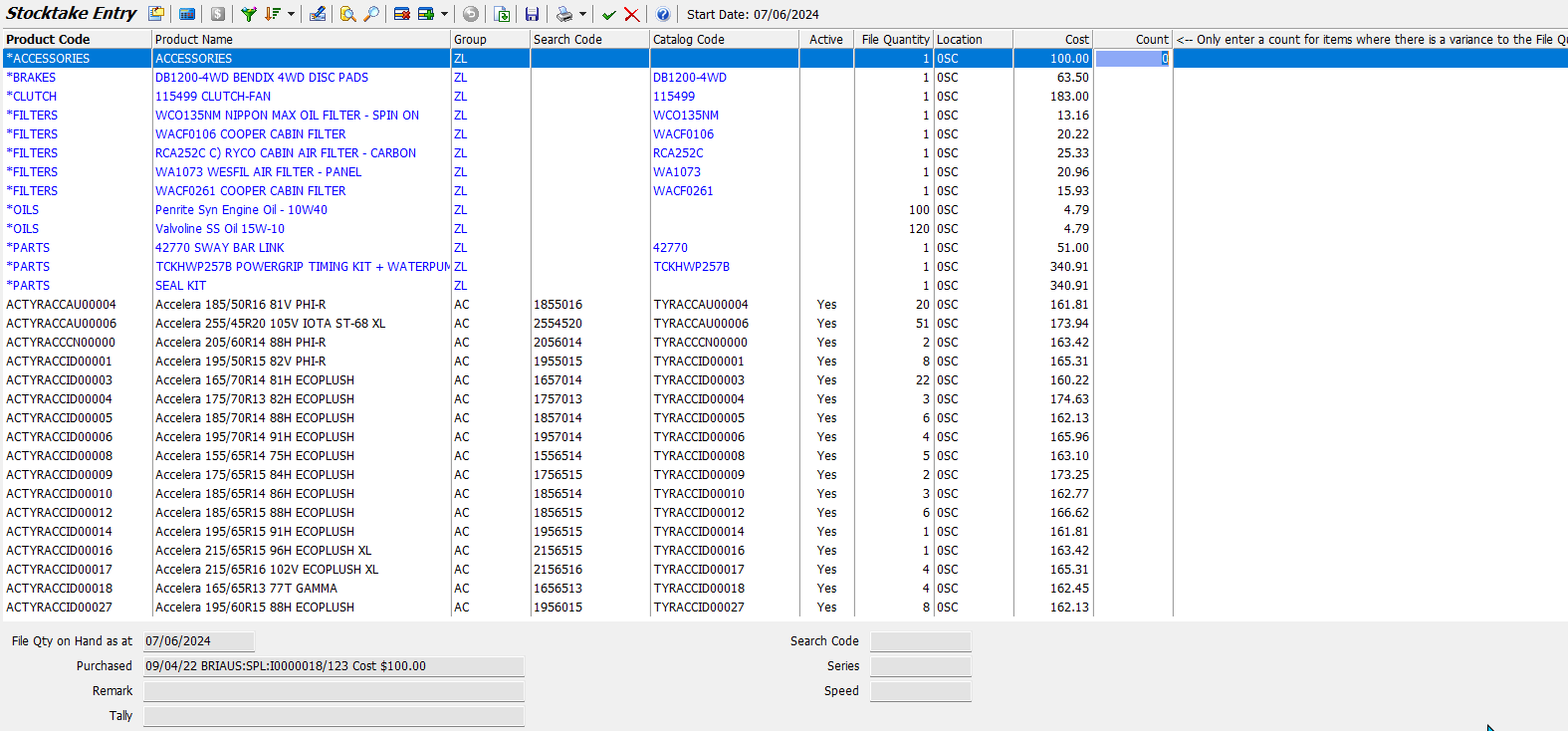The height and width of the screenshot is (731, 1568).
Task: Sort by Product Code column header
Action: pos(77,40)
